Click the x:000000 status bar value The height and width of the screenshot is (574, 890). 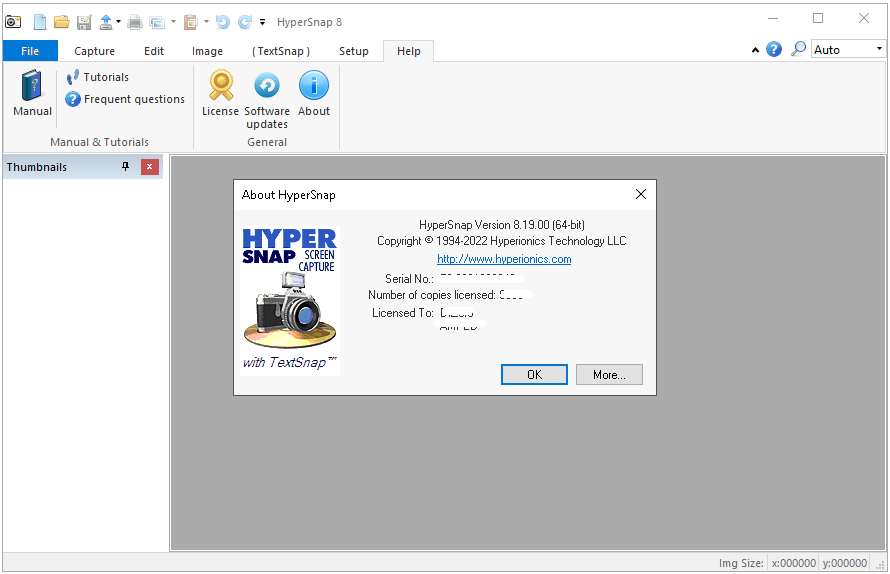pos(794,563)
